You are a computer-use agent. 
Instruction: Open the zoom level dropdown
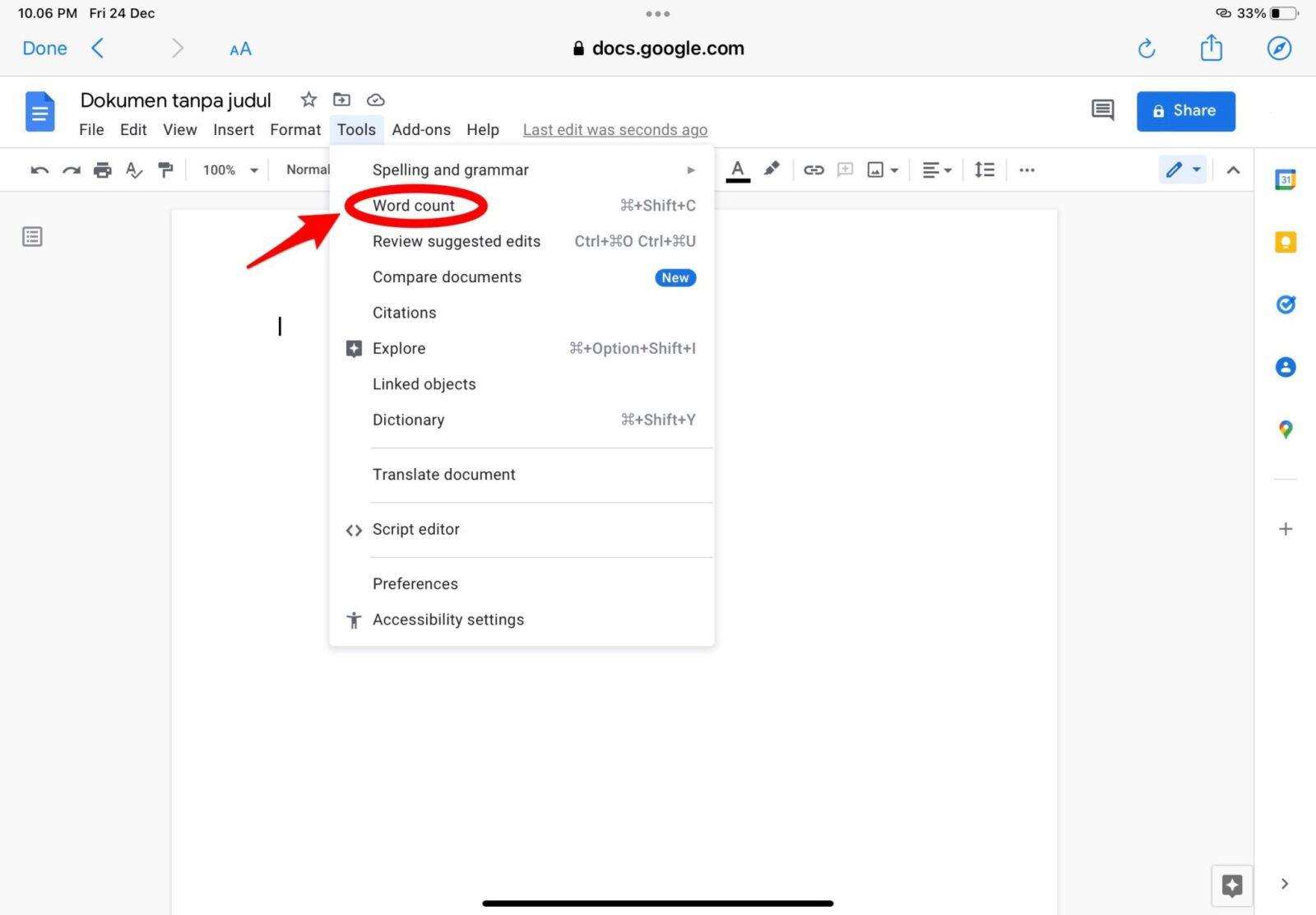228,170
